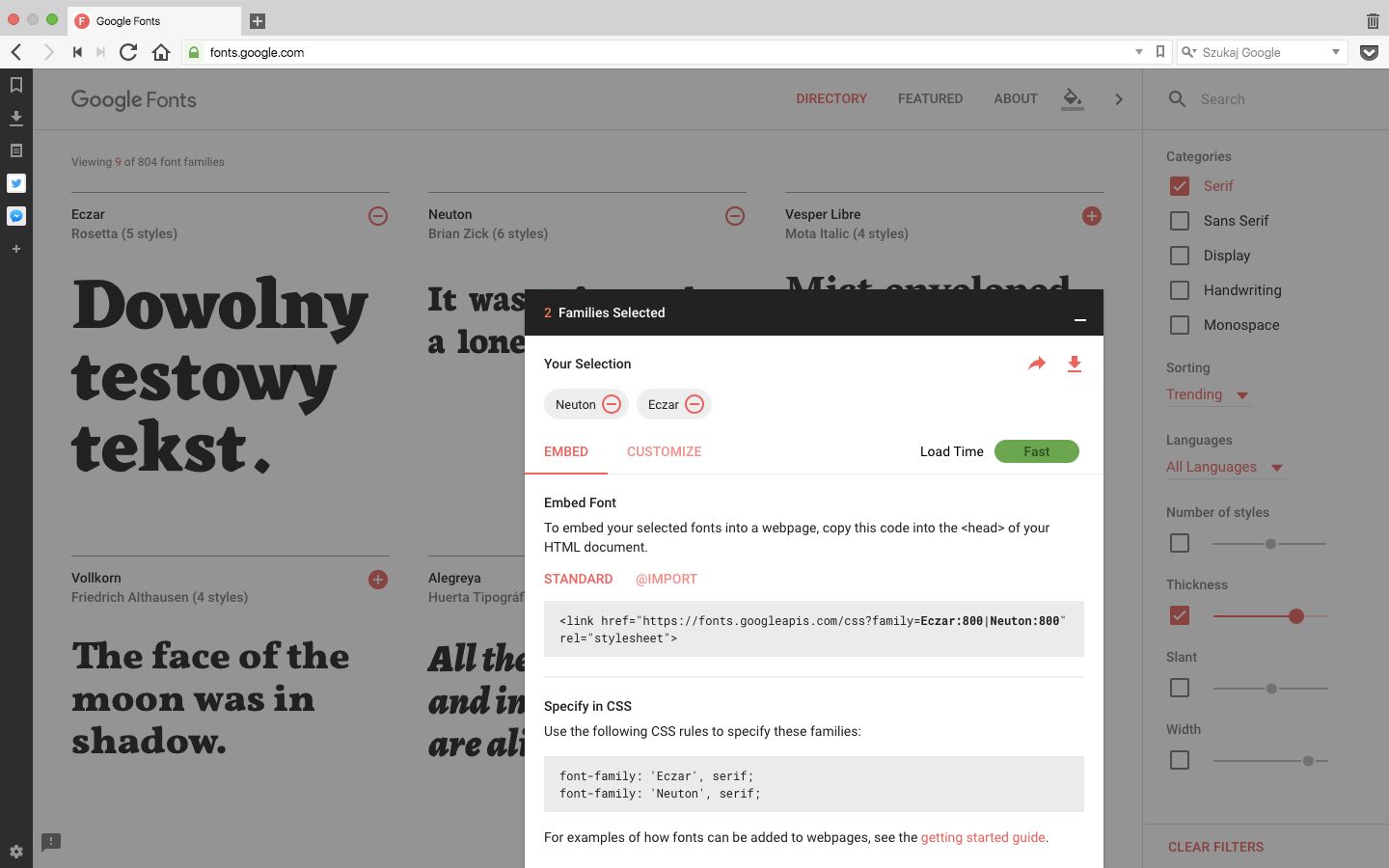Enable the Width filter checkbox
The image size is (1389, 868).
click(1180, 760)
